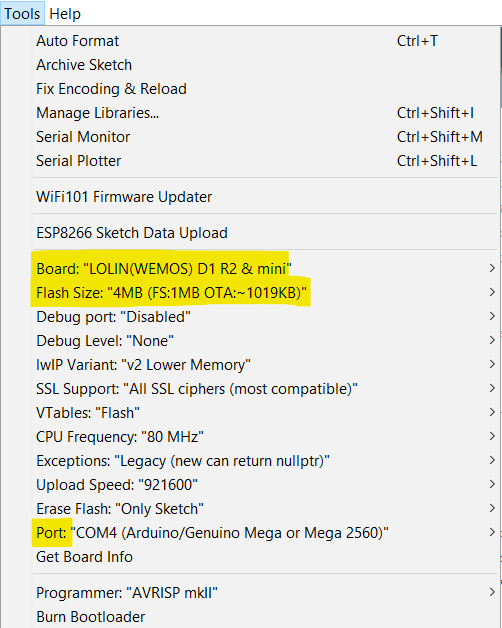Viewport: 502px width, 628px height.
Task: Click Fix Encoding & Reload
Action: pos(265,89)
